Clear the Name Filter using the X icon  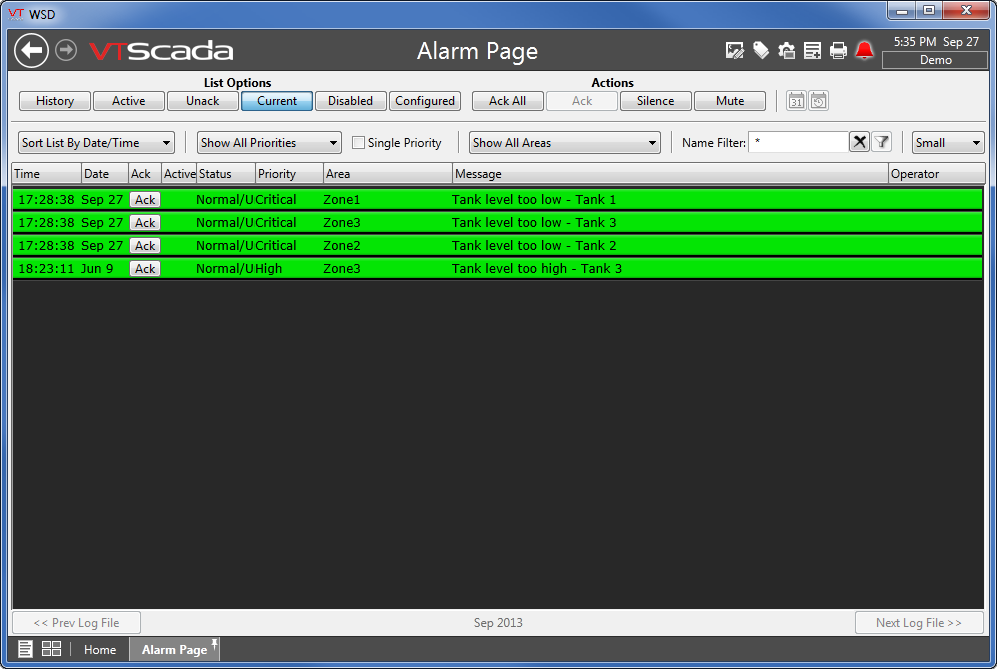click(859, 142)
